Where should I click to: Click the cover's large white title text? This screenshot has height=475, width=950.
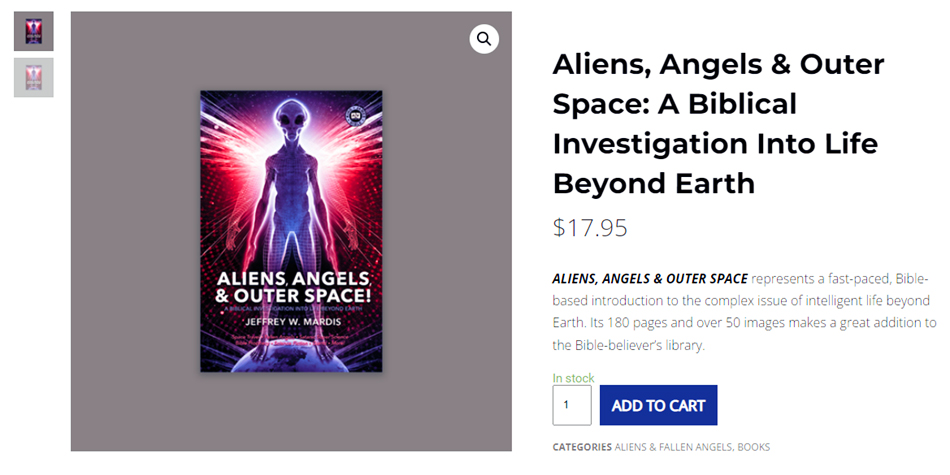[x=290, y=286]
